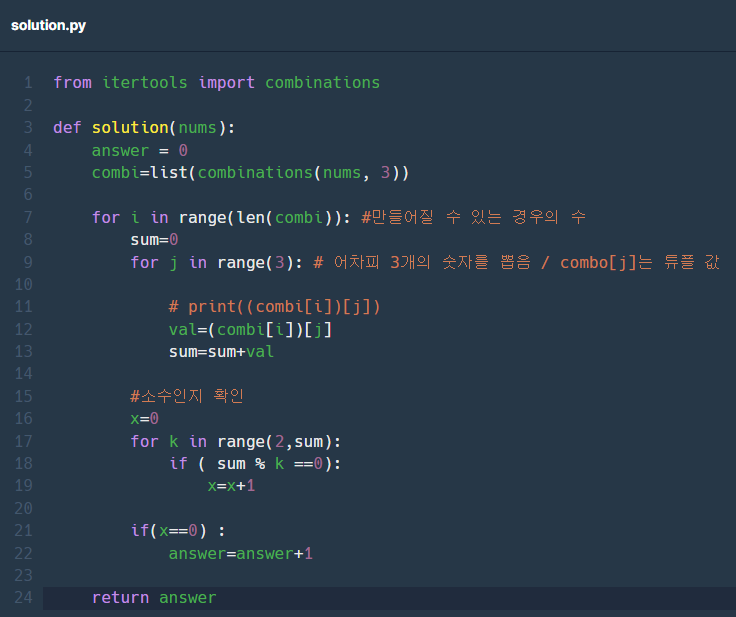The height and width of the screenshot is (617, 736).
Task: Click 'for j in range(3):' code
Action: 216,262
